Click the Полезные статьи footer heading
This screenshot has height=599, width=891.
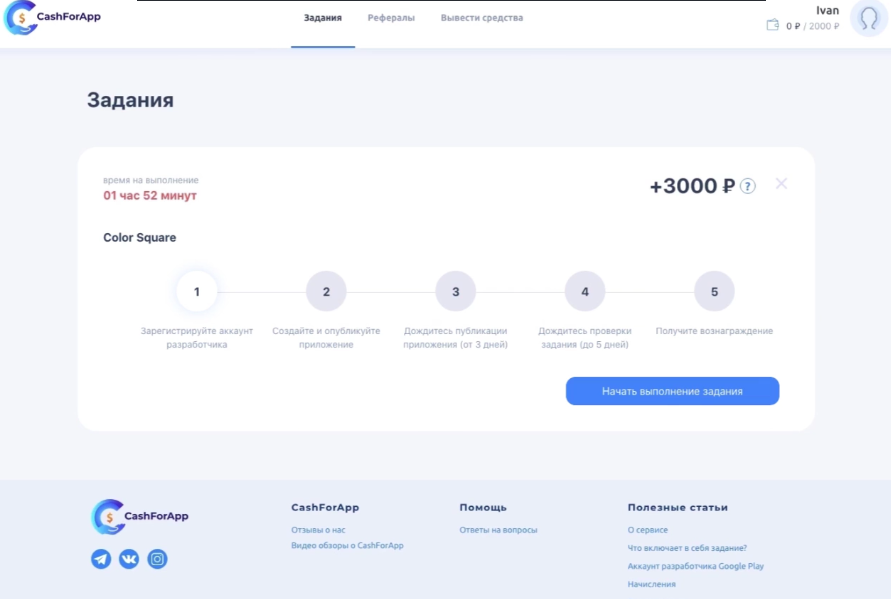click(677, 508)
